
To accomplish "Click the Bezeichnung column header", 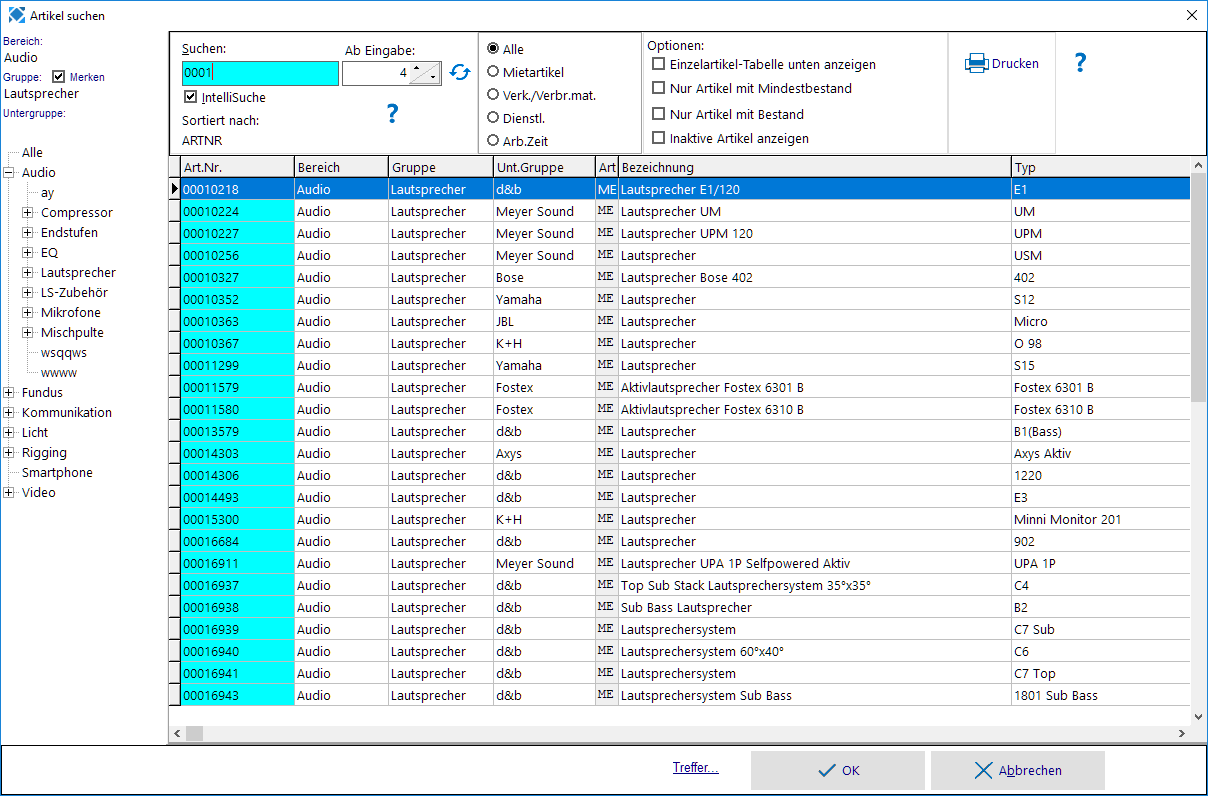I will (x=815, y=167).
